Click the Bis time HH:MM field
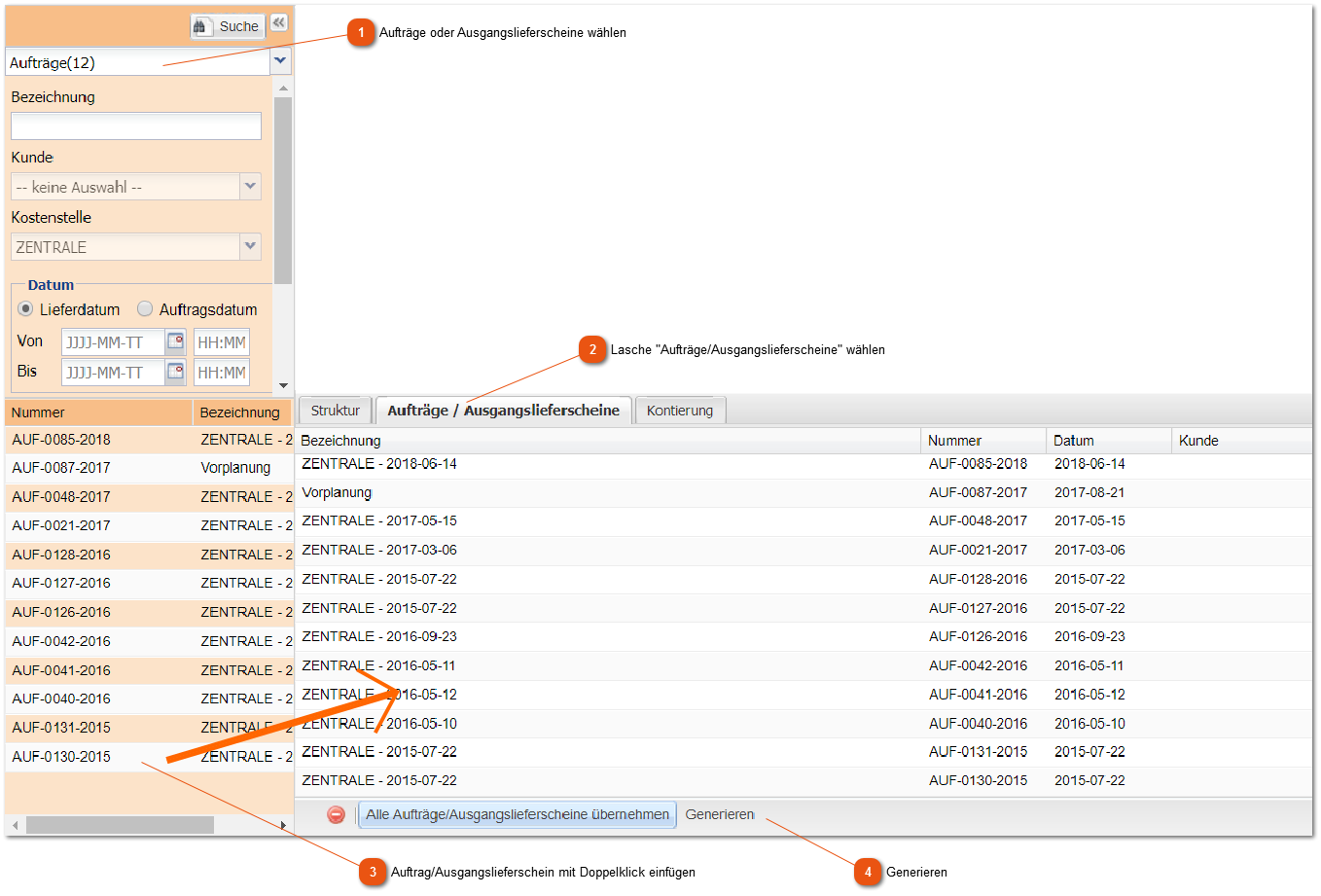This screenshot has height=896, width=1321. click(x=222, y=373)
